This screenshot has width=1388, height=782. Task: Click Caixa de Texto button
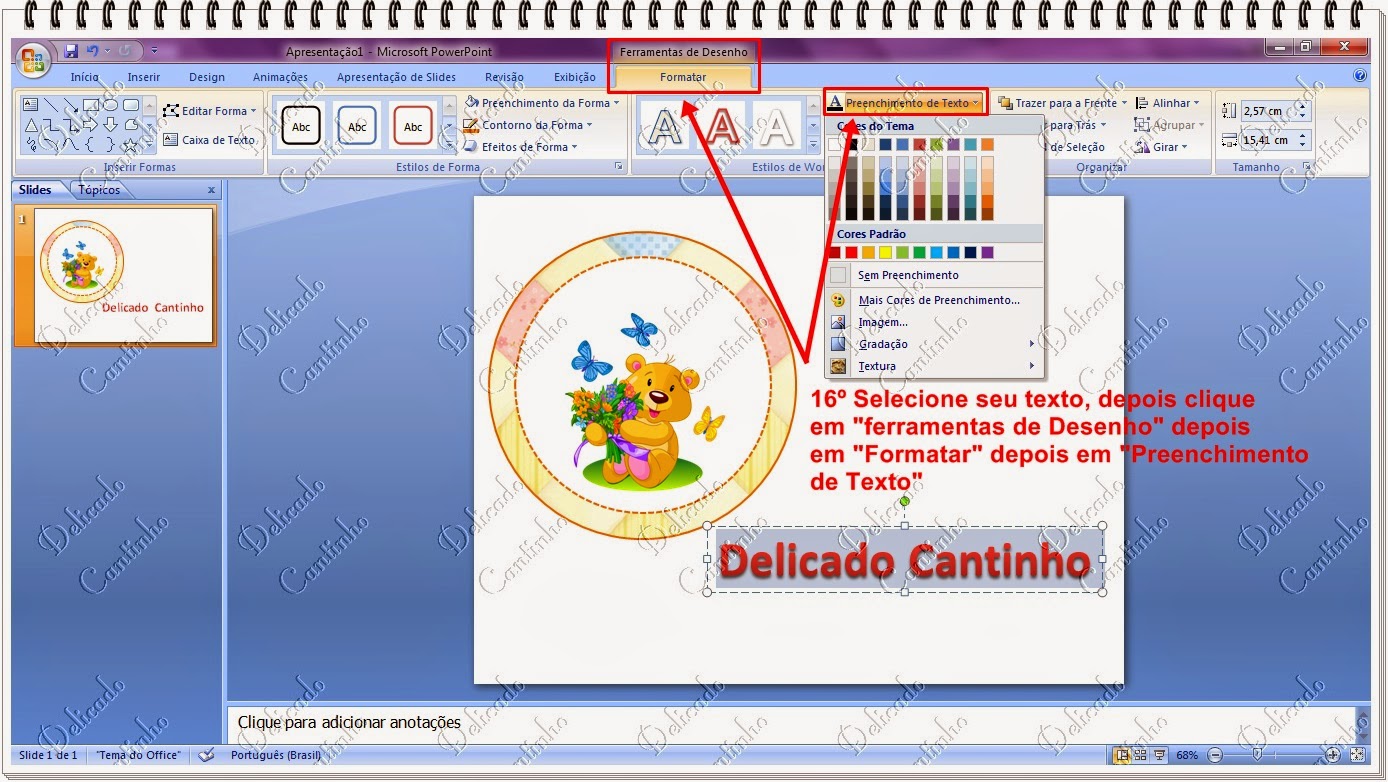[210, 140]
